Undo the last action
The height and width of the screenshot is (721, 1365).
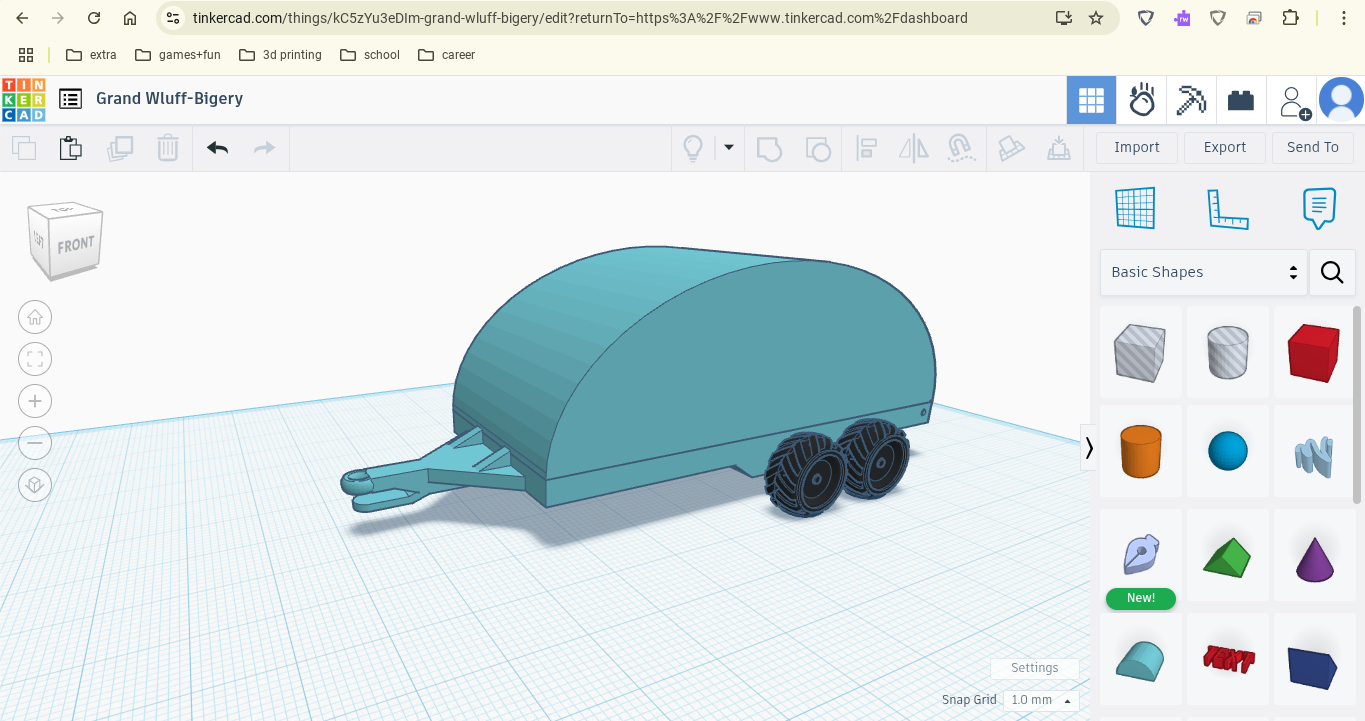pos(218,149)
